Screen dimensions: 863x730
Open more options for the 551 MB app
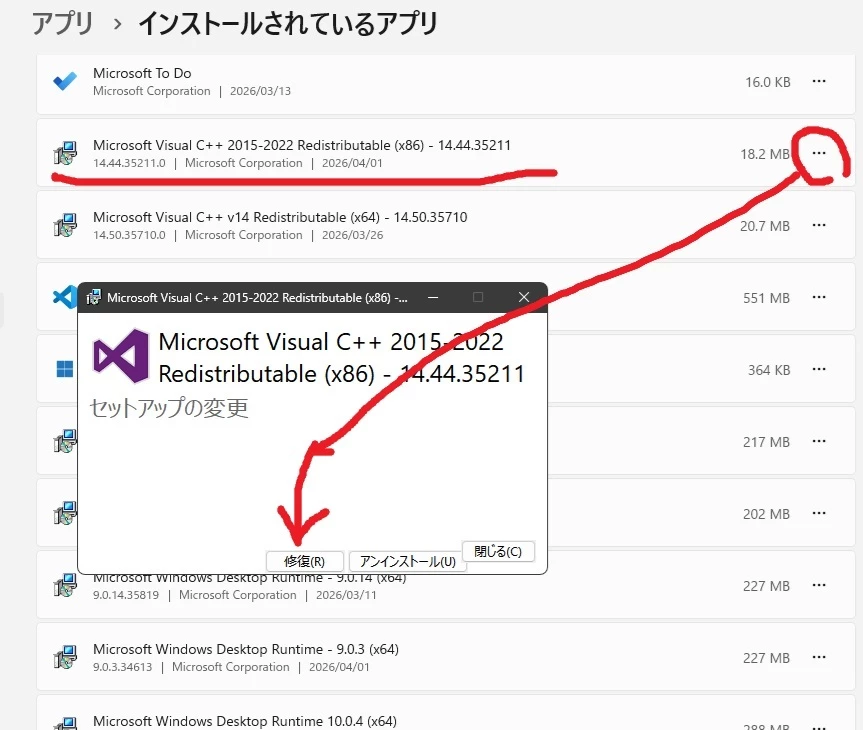(819, 297)
